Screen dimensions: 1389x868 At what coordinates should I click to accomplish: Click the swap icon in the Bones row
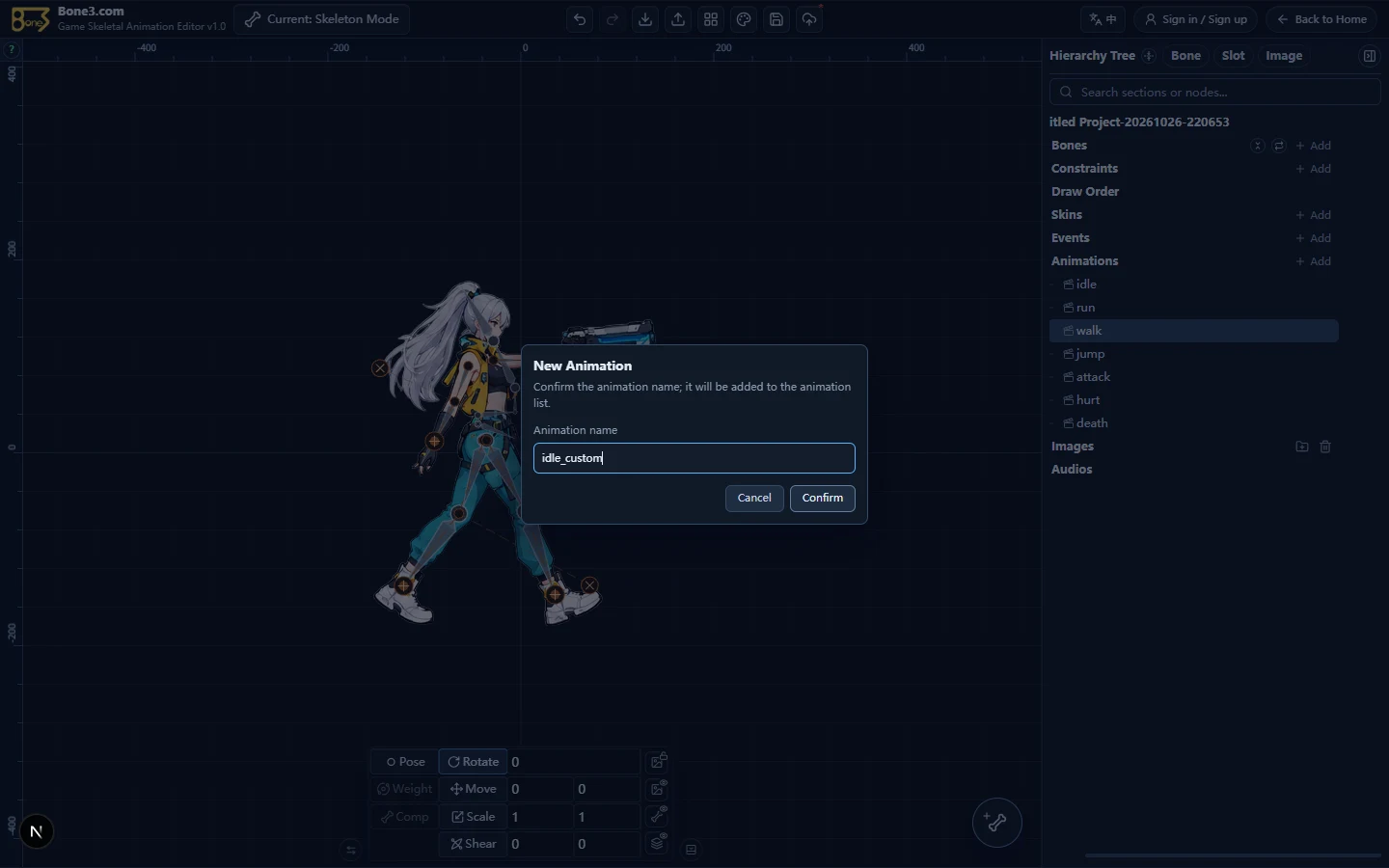(1279, 146)
